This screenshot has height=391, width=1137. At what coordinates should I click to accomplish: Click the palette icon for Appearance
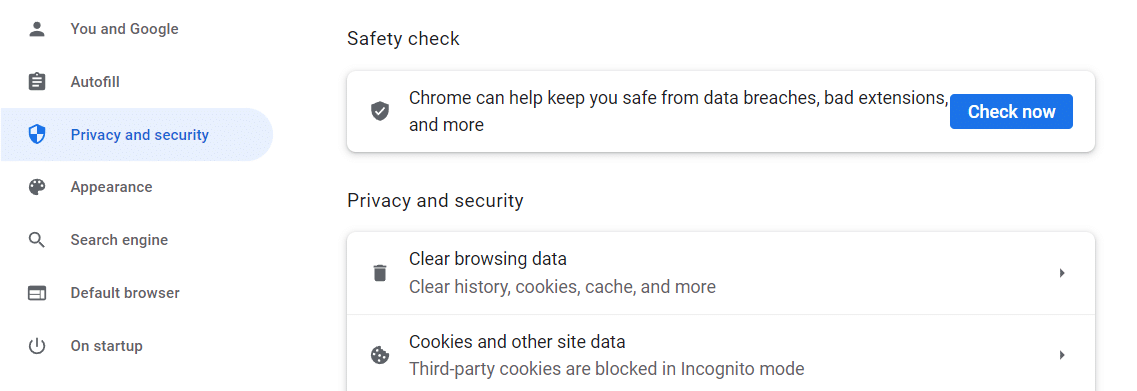(x=36, y=187)
